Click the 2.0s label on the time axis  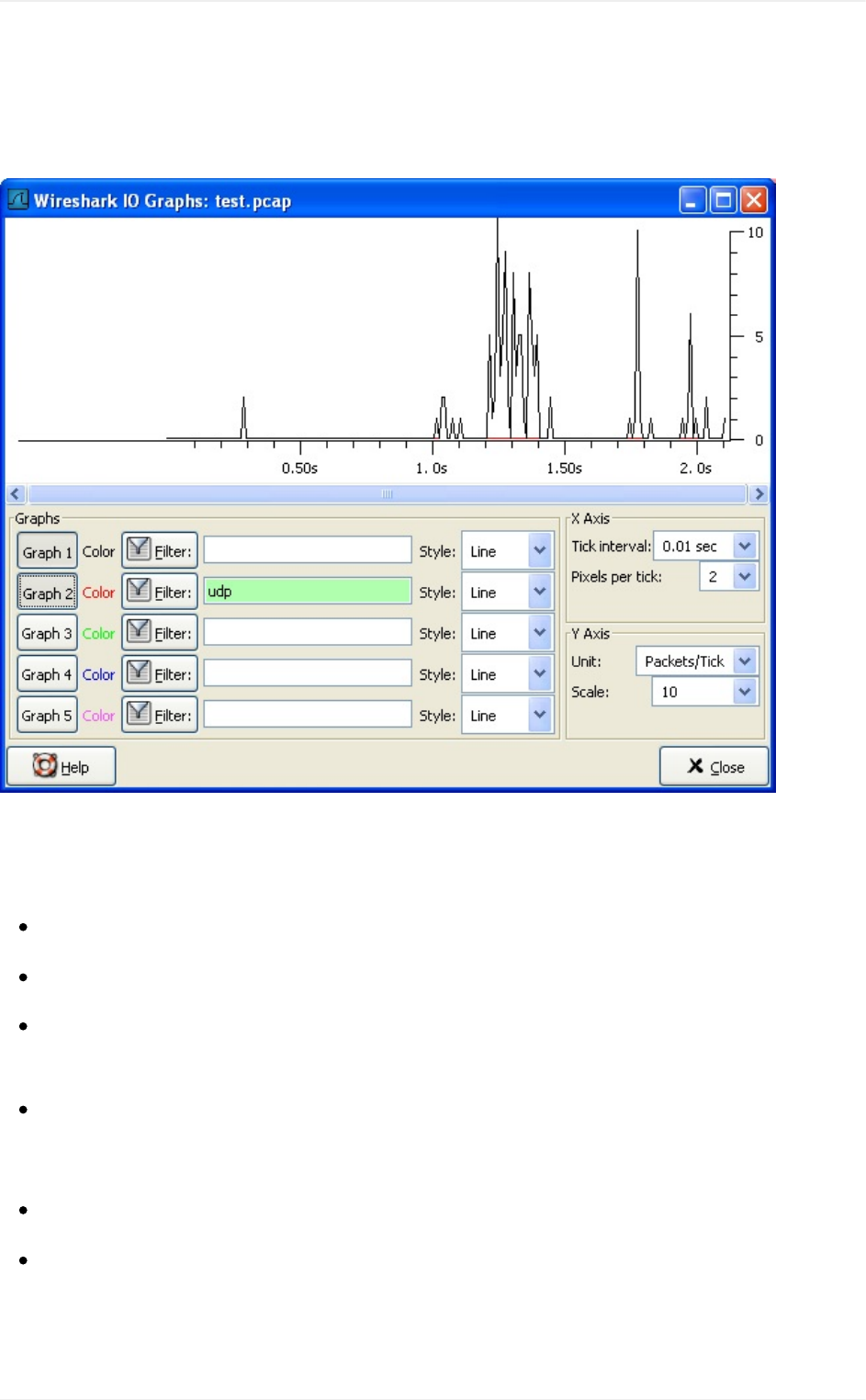[x=696, y=469]
